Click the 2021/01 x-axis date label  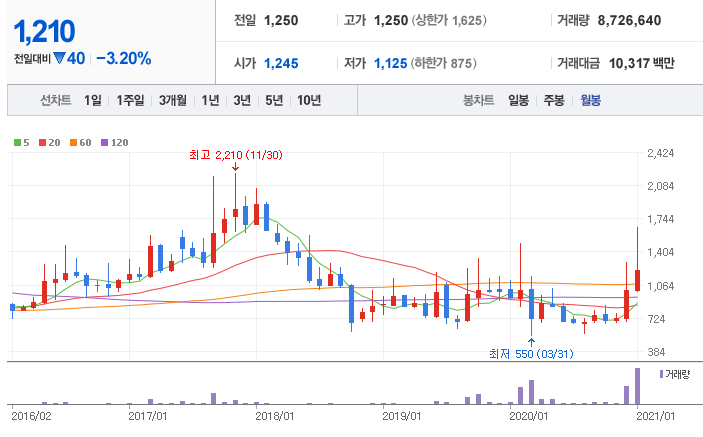655,416
